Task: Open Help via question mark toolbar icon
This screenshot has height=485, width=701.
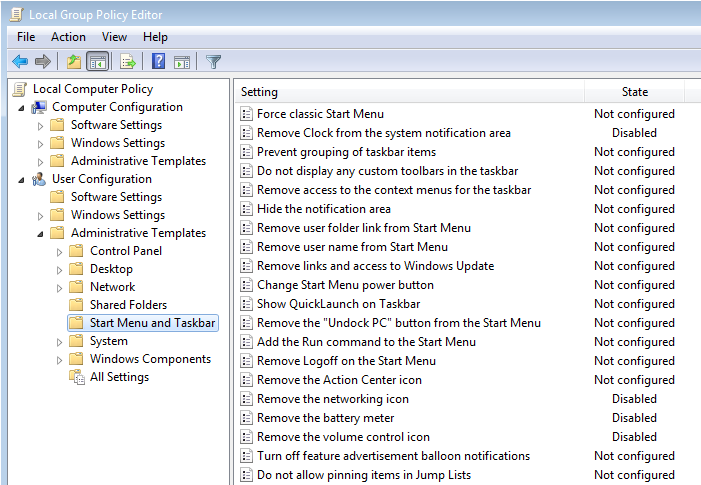Action: [x=158, y=61]
